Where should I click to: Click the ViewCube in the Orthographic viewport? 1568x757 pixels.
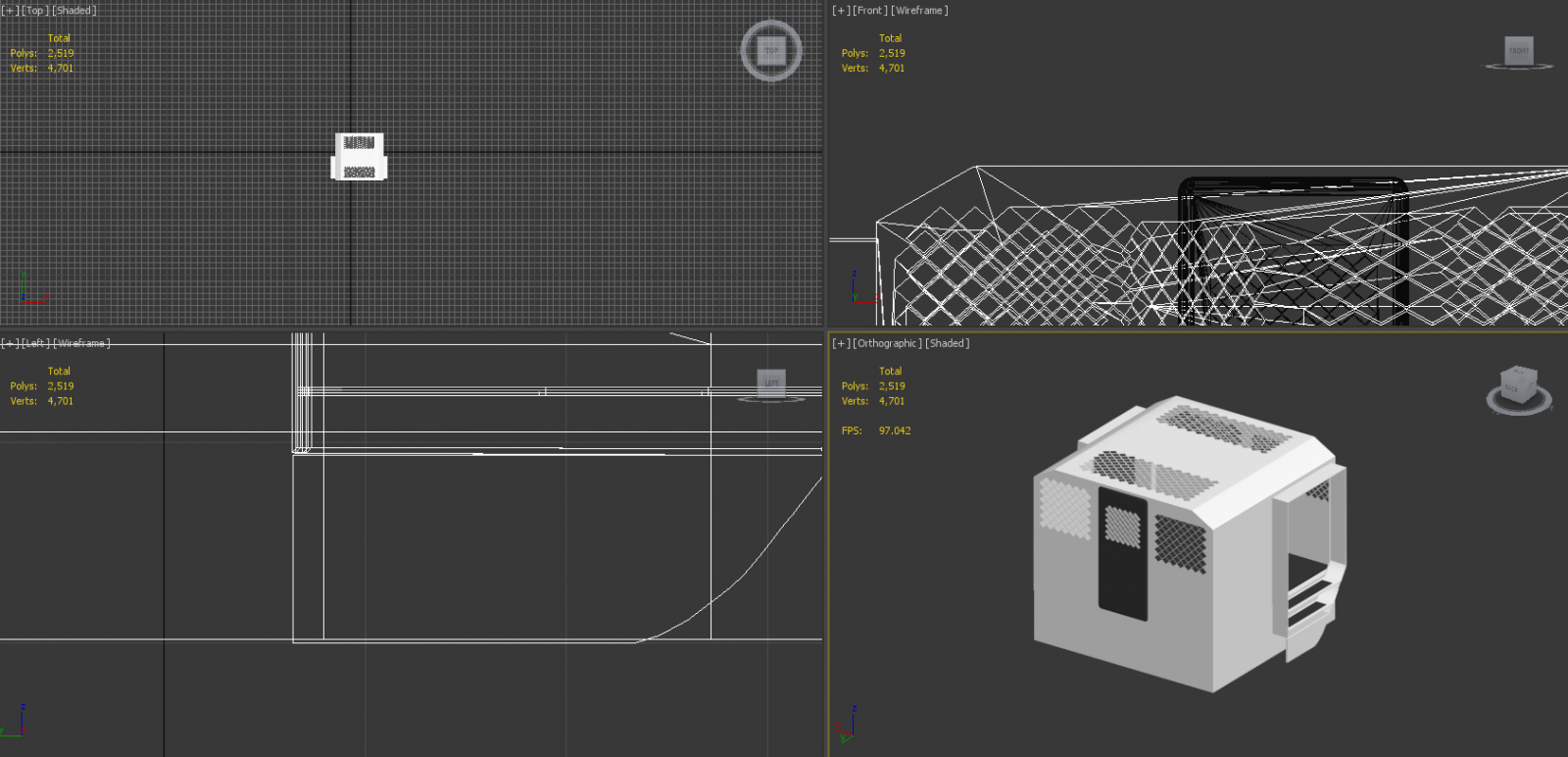1518,382
